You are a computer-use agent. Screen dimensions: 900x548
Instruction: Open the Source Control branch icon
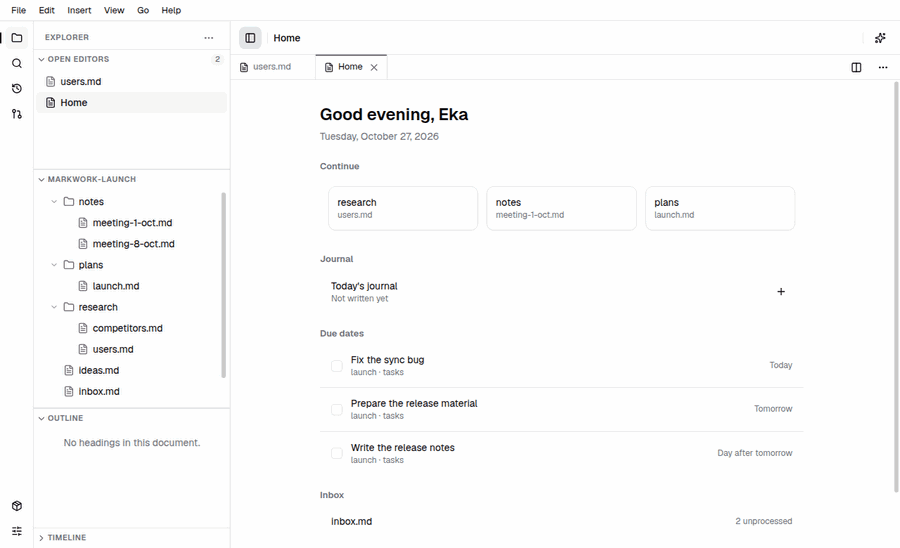pos(17,114)
